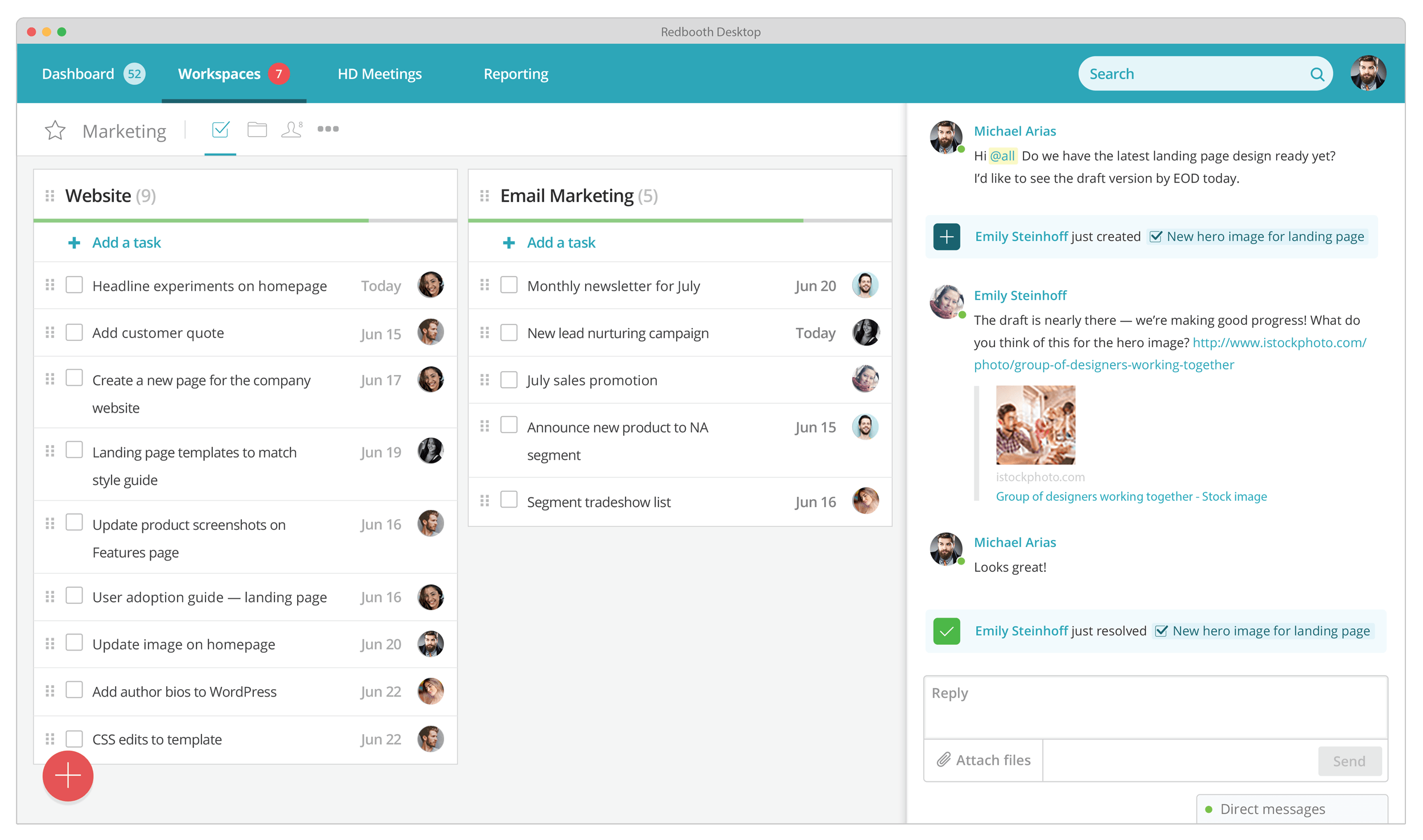The width and height of the screenshot is (1423, 840).
Task: Click the add member icon in Marketing toolbar
Action: point(292,129)
